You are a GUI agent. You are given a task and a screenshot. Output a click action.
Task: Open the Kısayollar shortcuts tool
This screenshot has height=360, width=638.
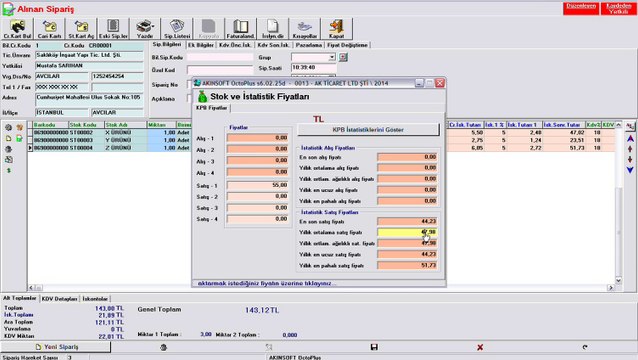304,28
